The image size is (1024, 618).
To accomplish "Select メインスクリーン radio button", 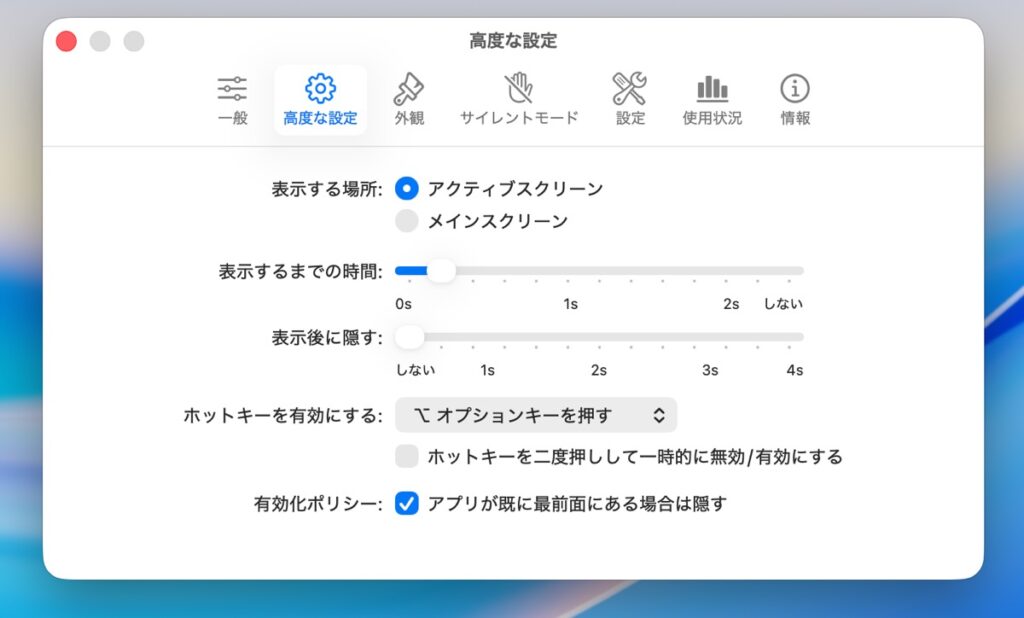I will click(x=407, y=221).
